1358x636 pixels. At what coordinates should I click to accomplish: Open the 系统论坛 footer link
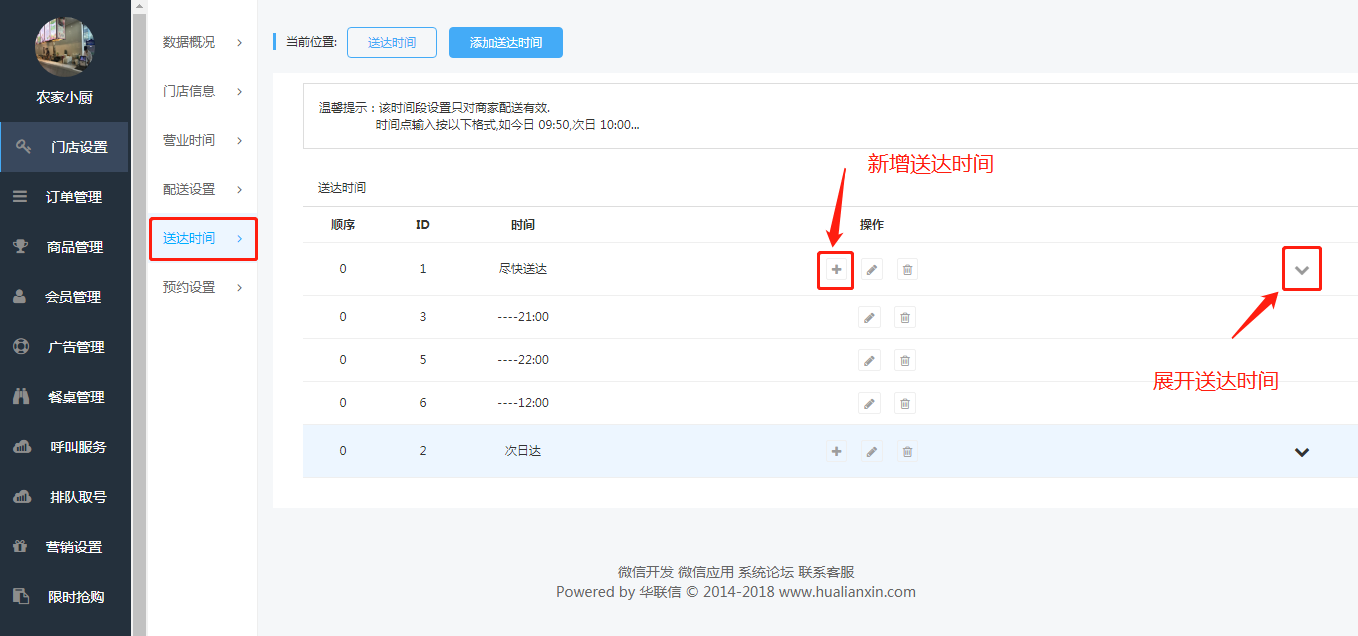(x=766, y=572)
